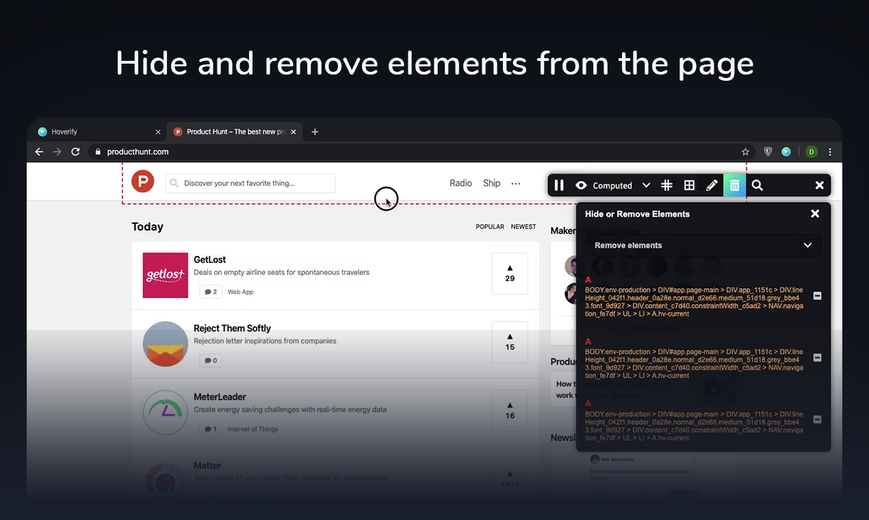The width and height of the screenshot is (869, 520).
Task: Go forward in browser history
Action: [x=57, y=151]
